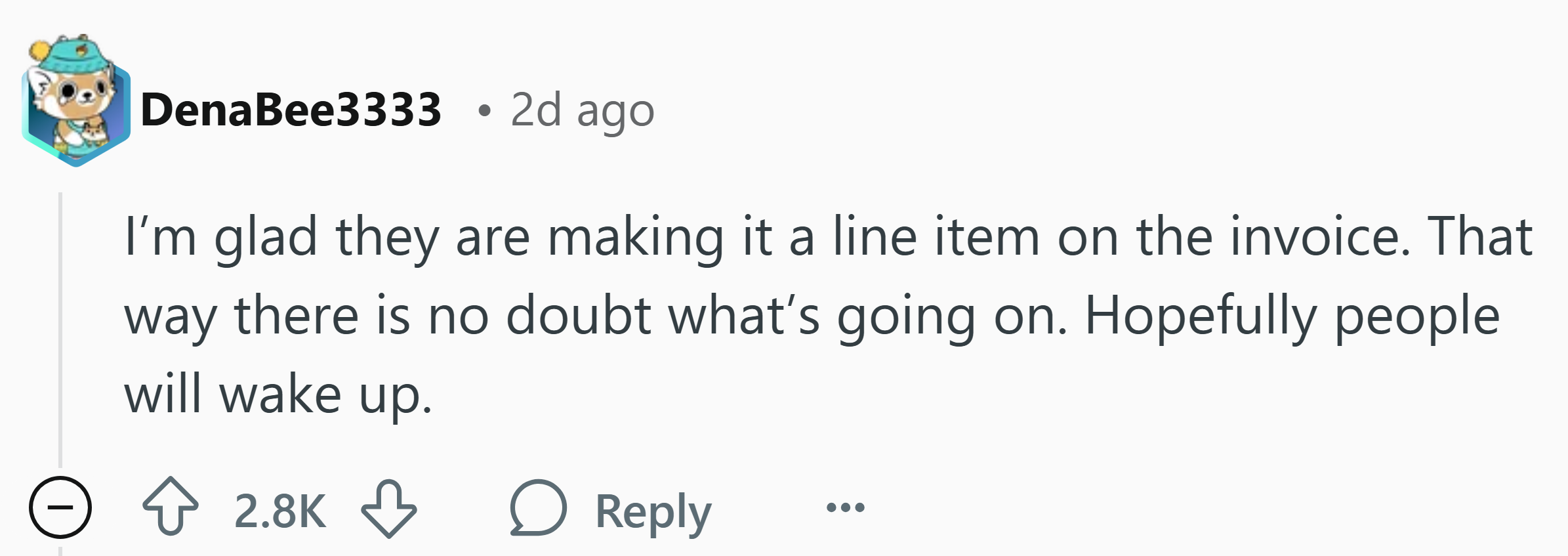Downvote the comment with the down arrow
Image resolution: width=1568 pixels, height=556 pixels.
coord(389,509)
